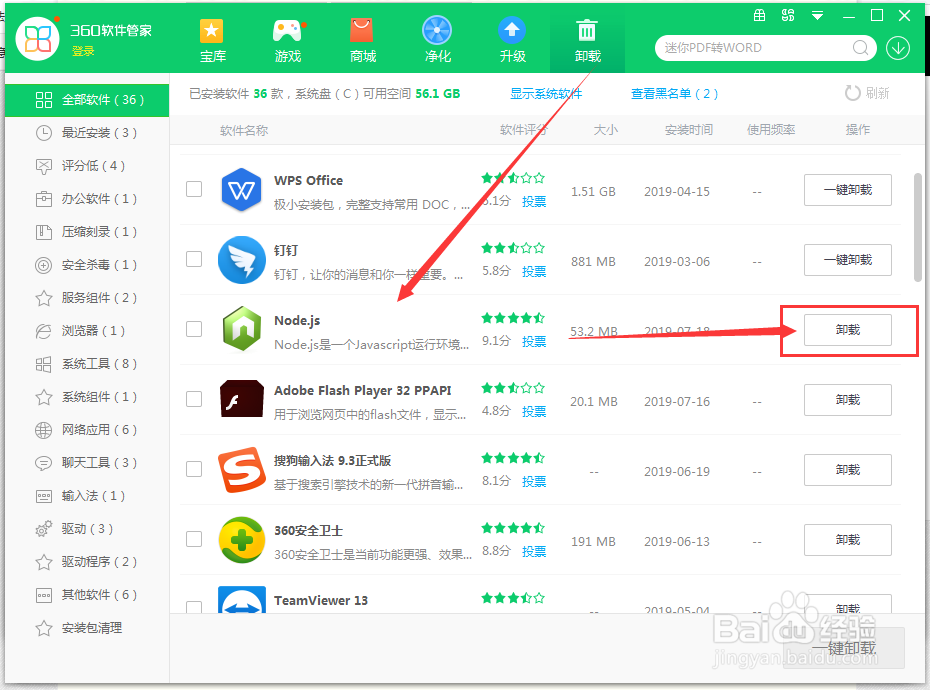930x690 pixels.
Task: Open the 商城 shopping bag tab
Action: pyautogui.click(x=362, y=40)
